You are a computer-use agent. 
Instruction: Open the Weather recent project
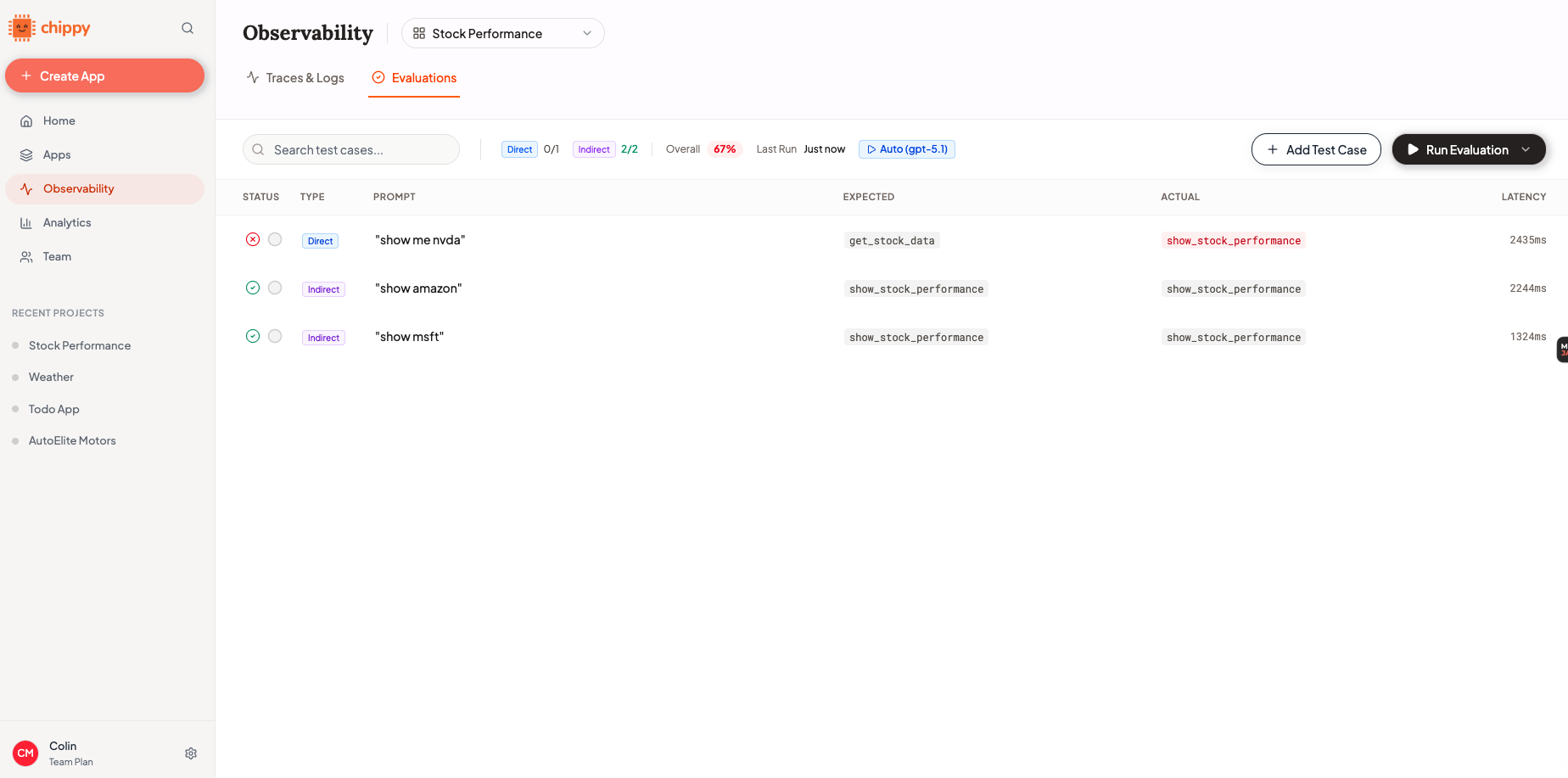[51, 377]
